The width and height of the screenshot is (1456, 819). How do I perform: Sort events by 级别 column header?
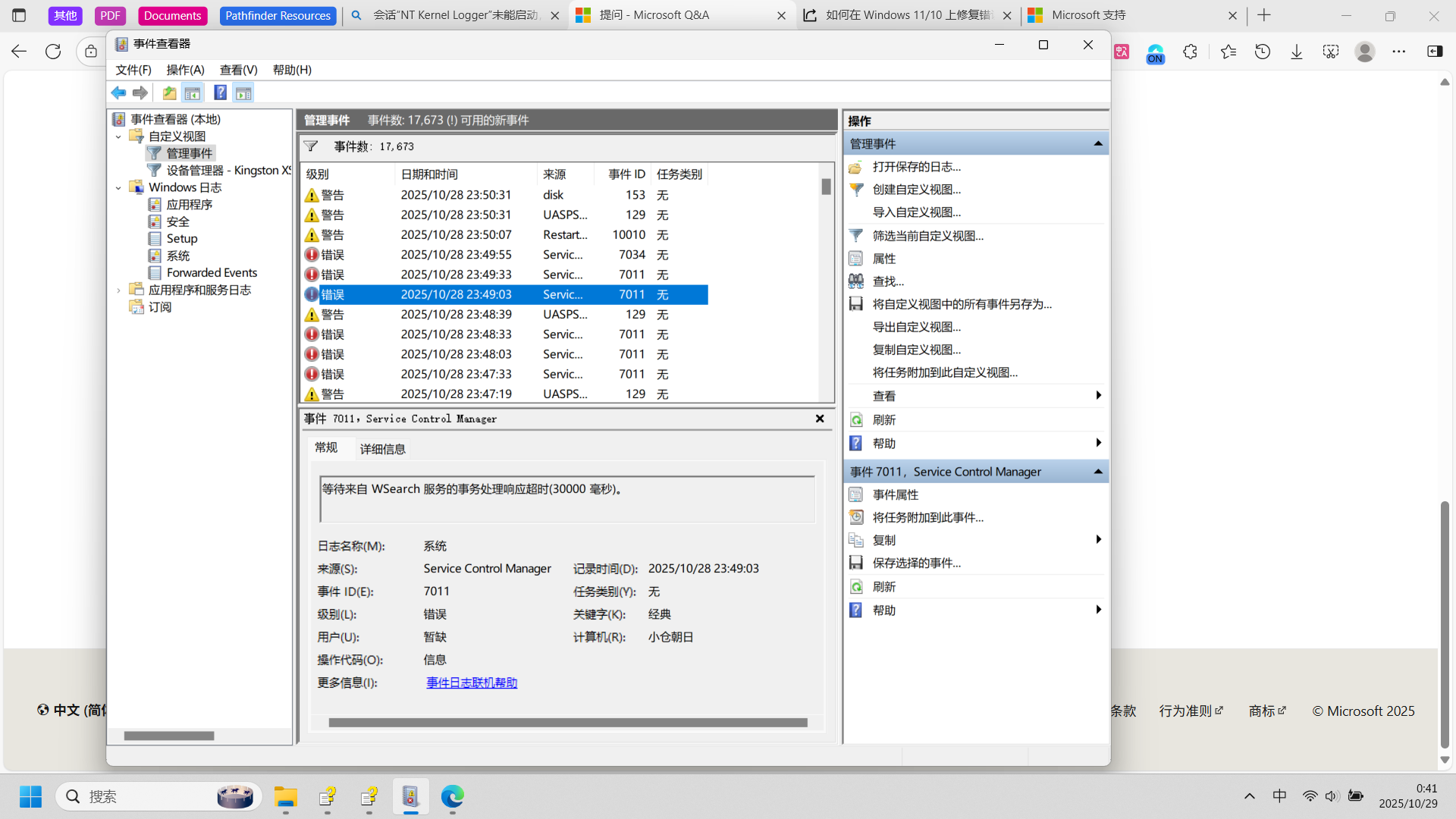click(347, 174)
